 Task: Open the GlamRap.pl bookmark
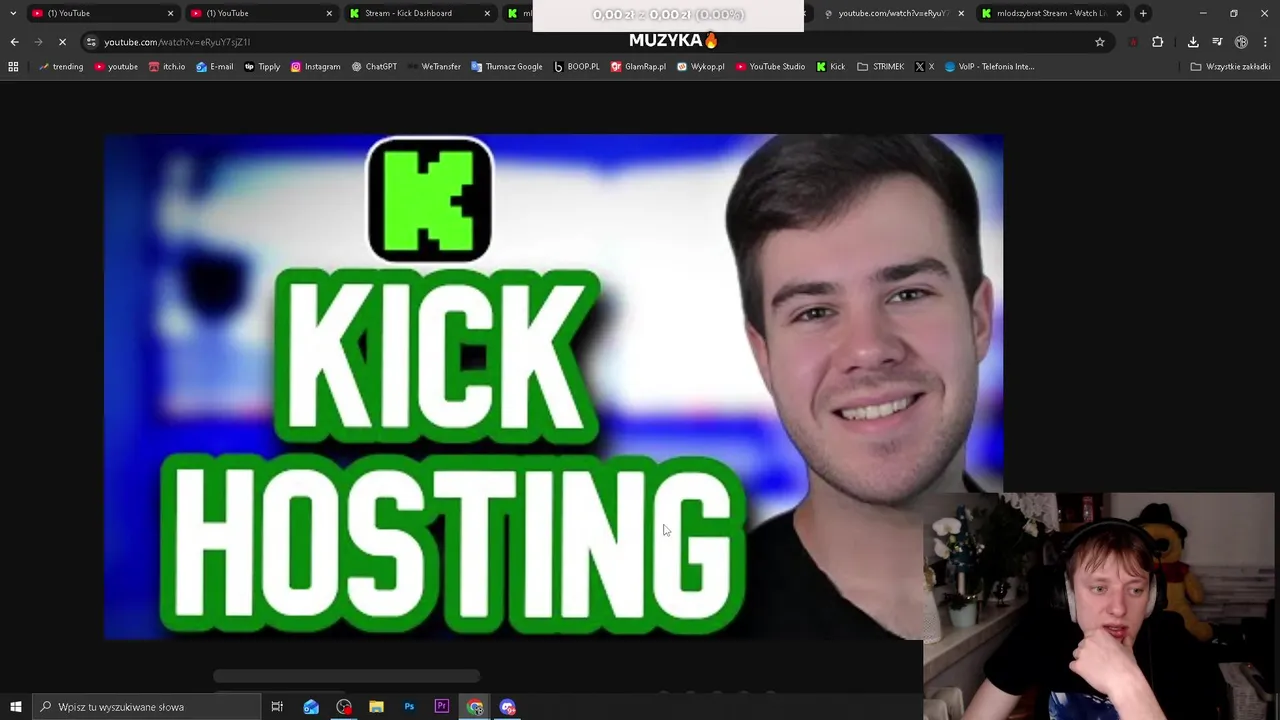pos(638,67)
